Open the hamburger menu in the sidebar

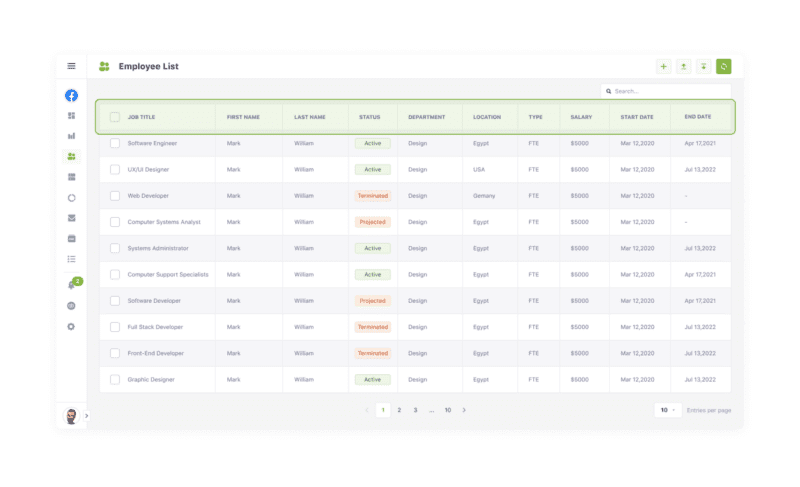click(x=71, y=66)
